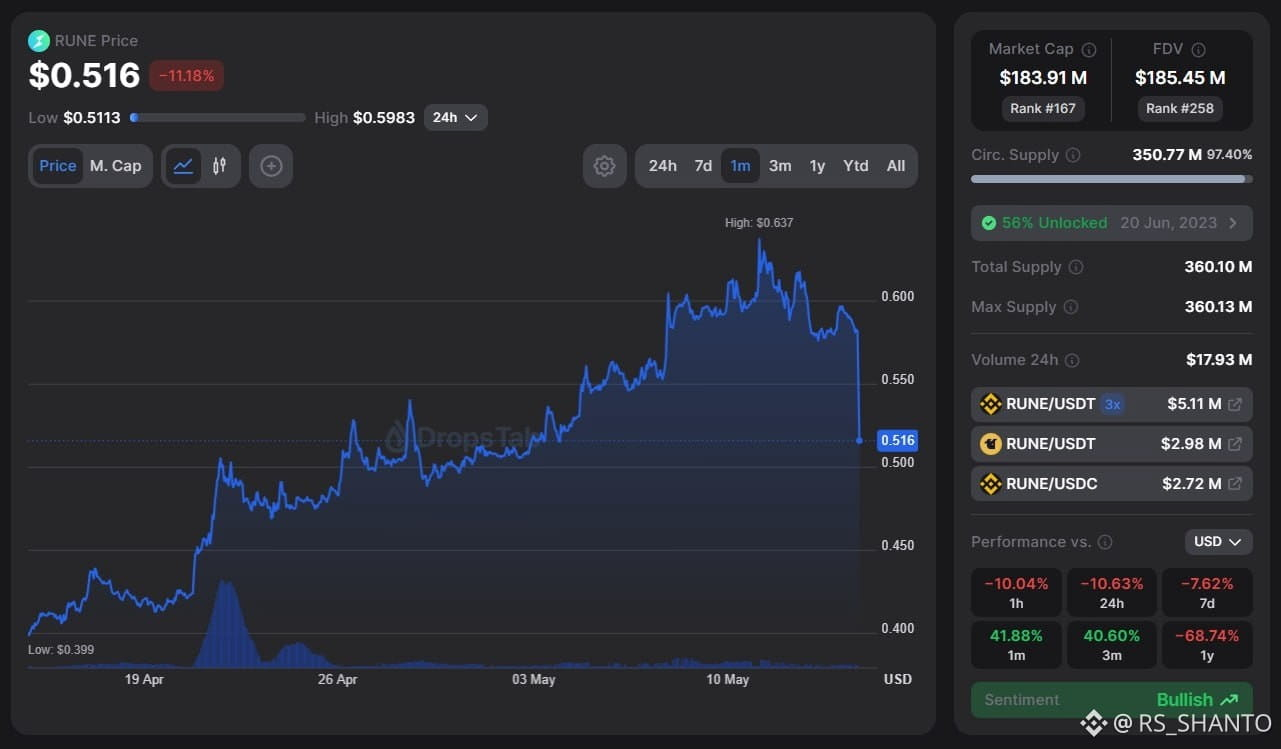Expand the 56% Unlocked details
This screenshot has height=749, width=1281.
(1111, 223)
